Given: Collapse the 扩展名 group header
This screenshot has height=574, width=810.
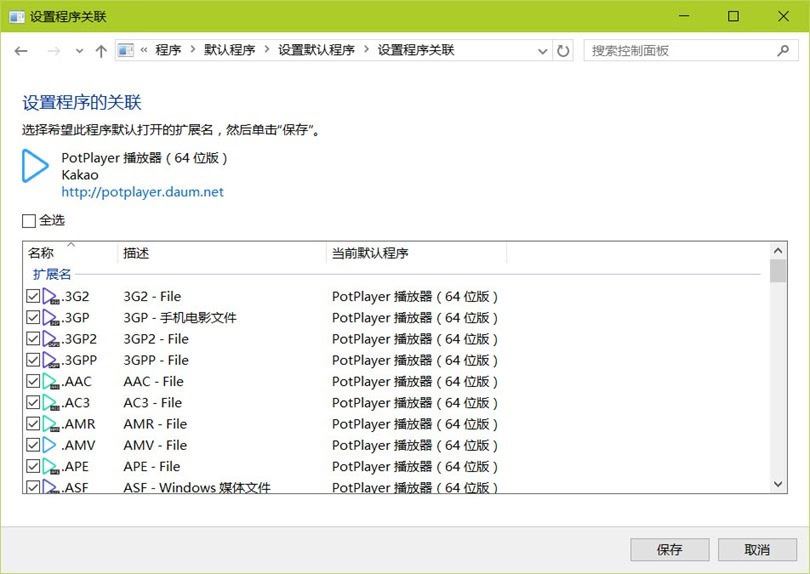Looking at the screenshot, I should coord(52,274).
